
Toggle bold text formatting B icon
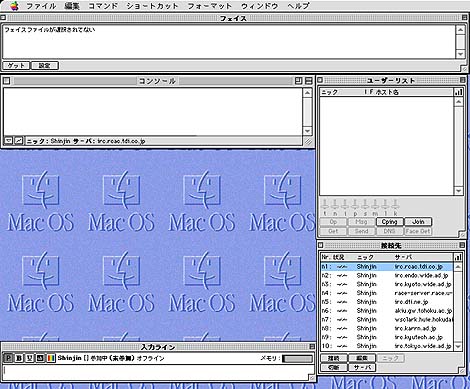pos(19,358)
